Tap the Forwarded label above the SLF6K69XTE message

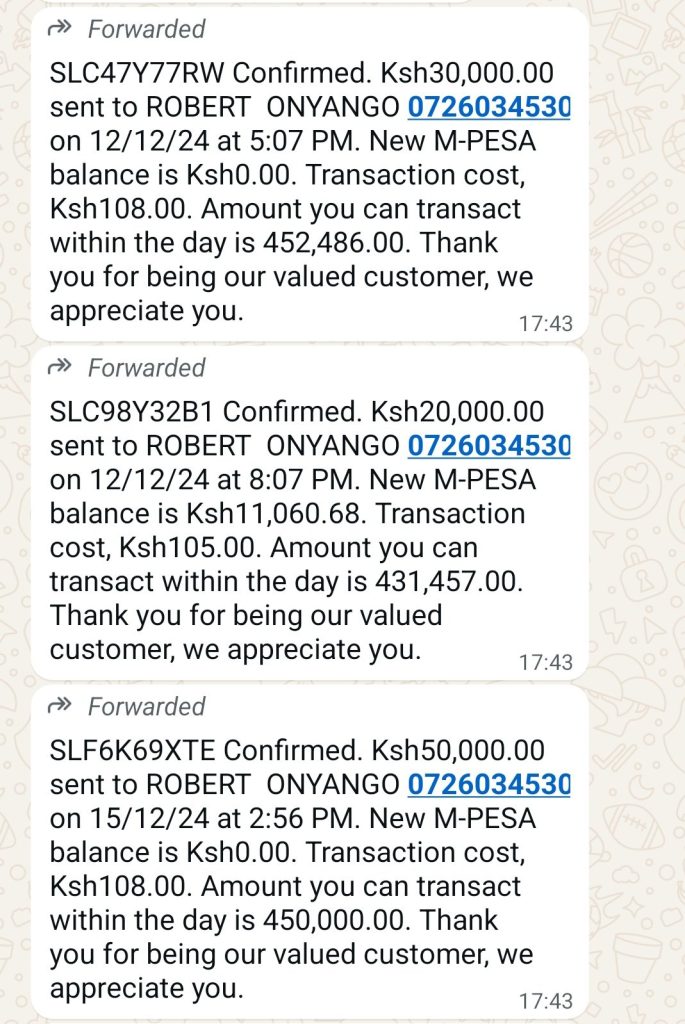(x=146, y=706)
